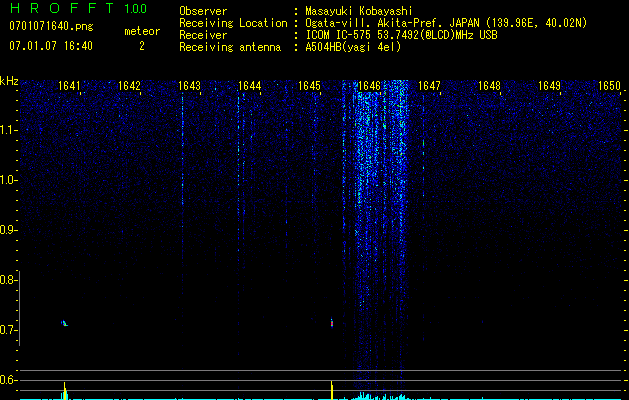This screenshot has width=629, height=400.
Task: Click the 0.9 kHz frequency label
Action: click(x=8, y=230)
